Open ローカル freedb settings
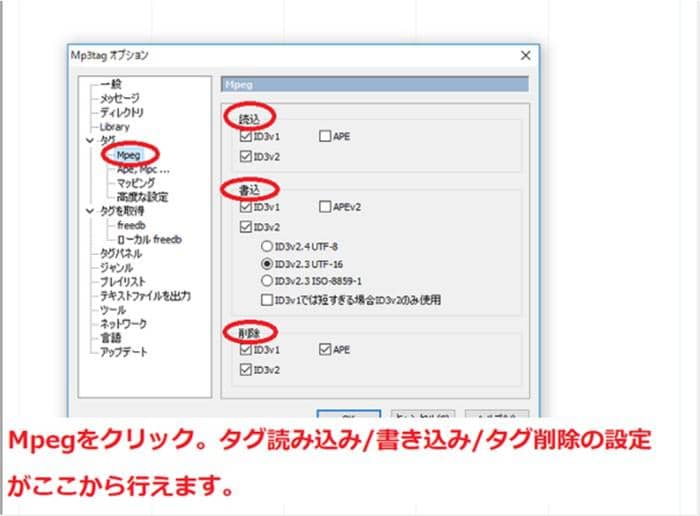The image size is (700, 516). coord(149,240)
